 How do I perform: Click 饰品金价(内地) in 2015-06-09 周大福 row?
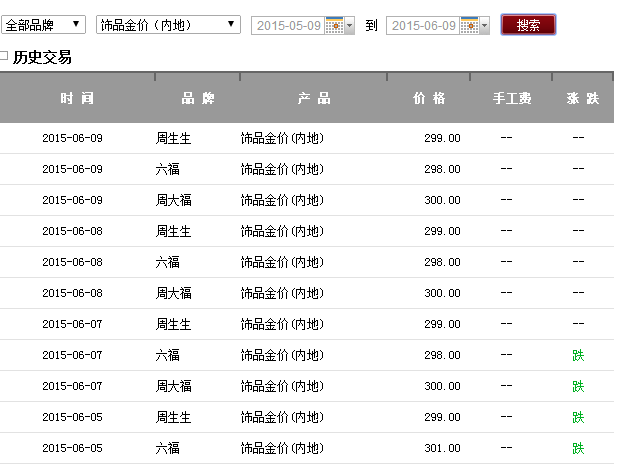(282, 200)
